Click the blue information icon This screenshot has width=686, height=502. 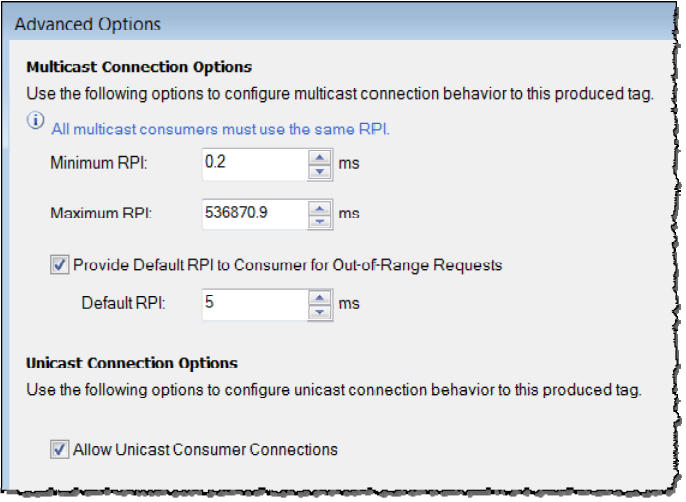pyautogui.click(x=35, y=120)
